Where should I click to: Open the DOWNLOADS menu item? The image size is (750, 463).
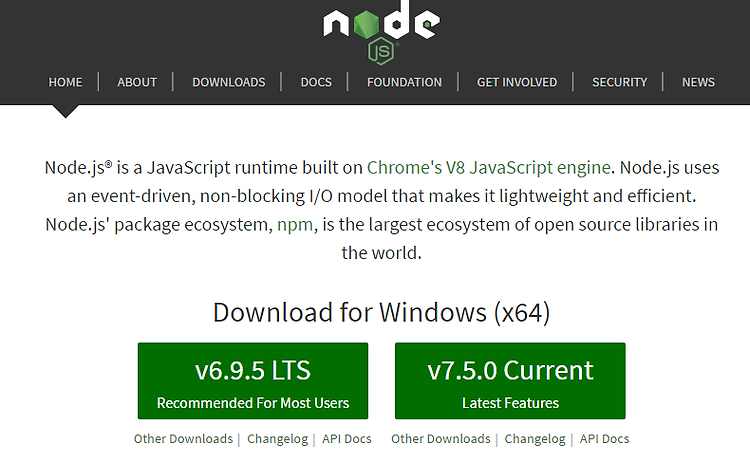pyautogui.click(x=229, y=82)
